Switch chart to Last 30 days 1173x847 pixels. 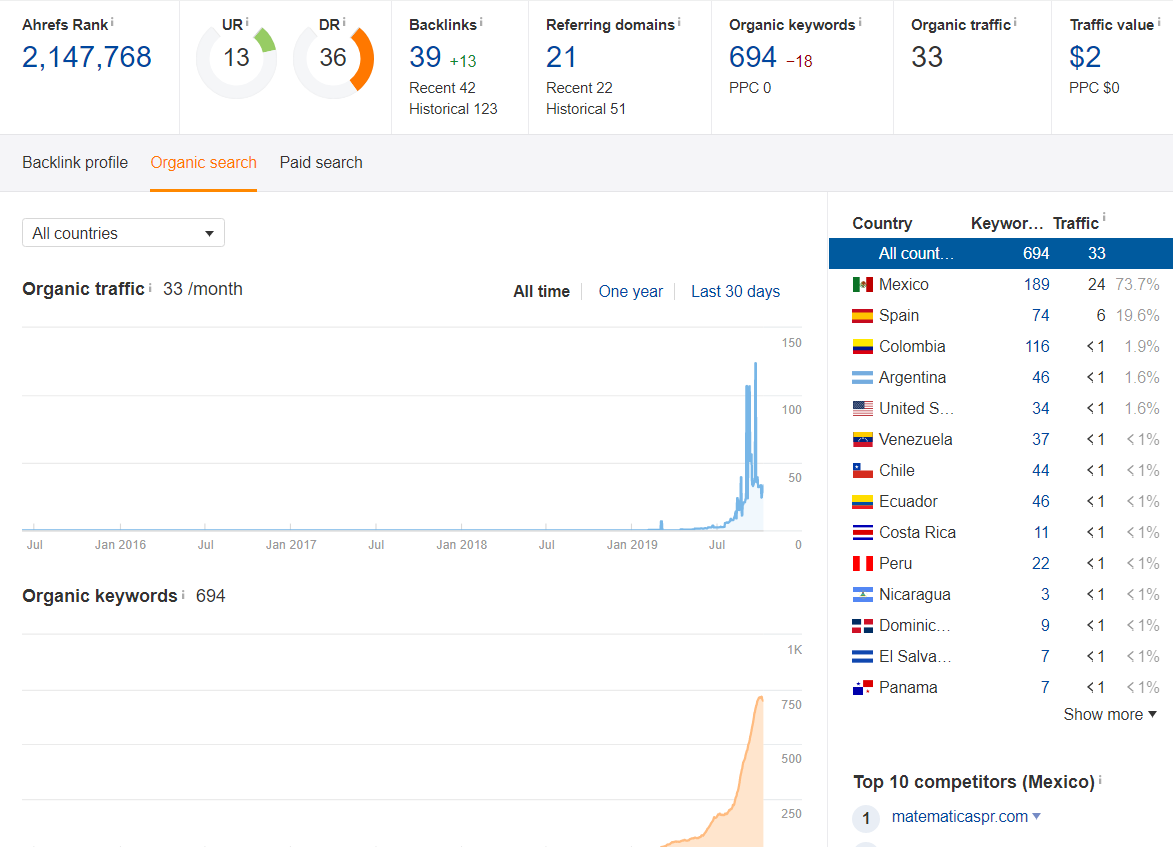pyautogui.click(x=735, y=292)
